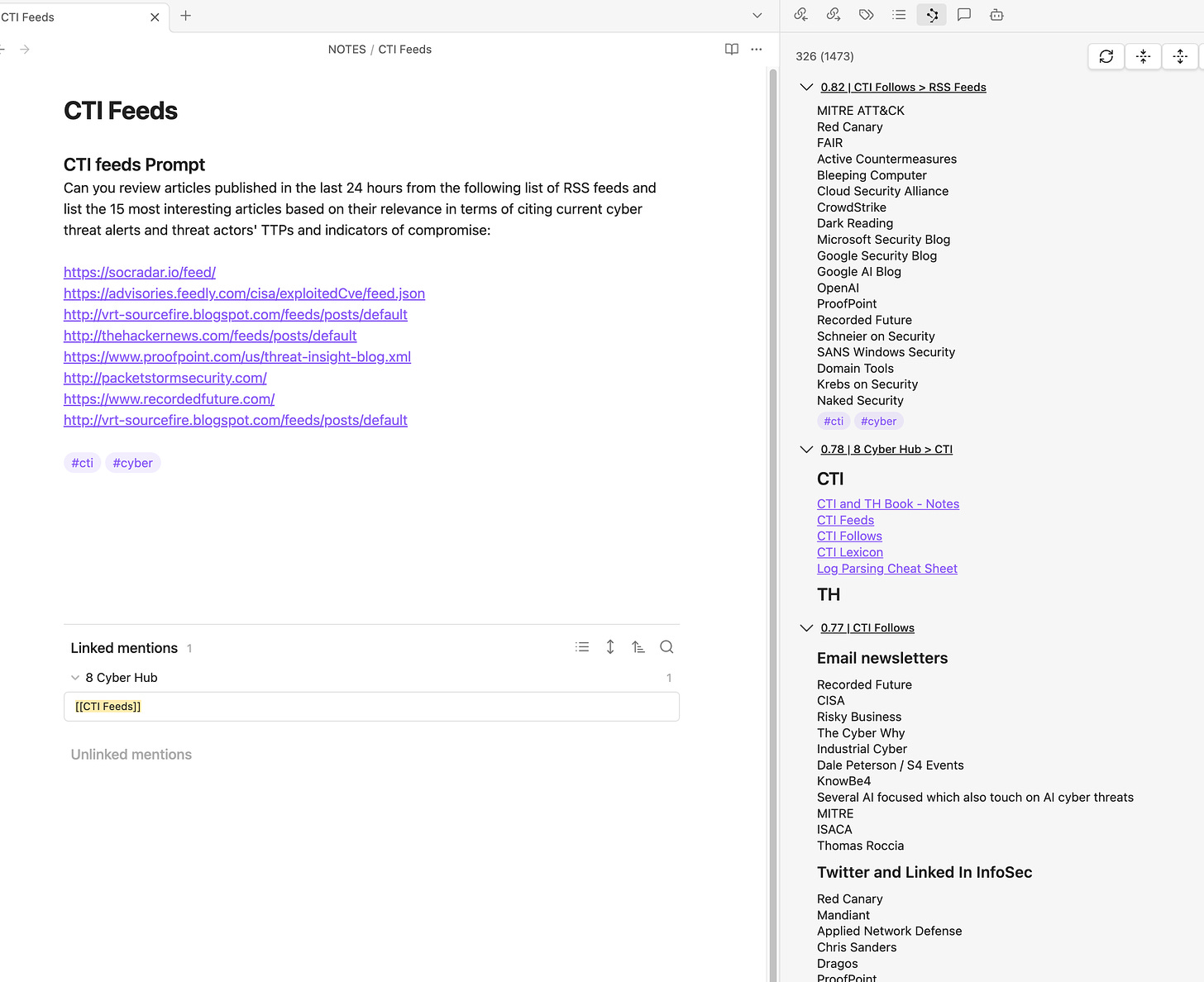1204x982 pixels.
Task: Click the CTI Feeds note title
Action: pyautogui.click(x=121, y=111)
